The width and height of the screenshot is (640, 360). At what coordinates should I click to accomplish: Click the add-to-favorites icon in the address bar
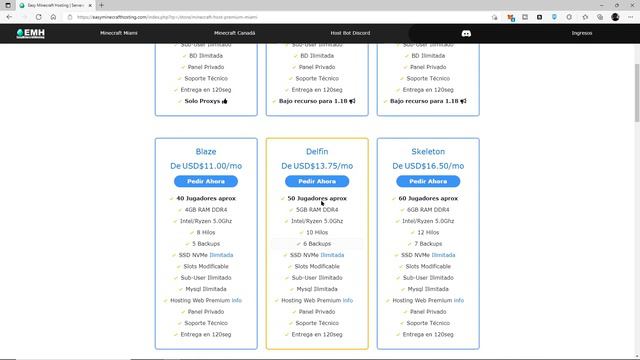(494, 17)
